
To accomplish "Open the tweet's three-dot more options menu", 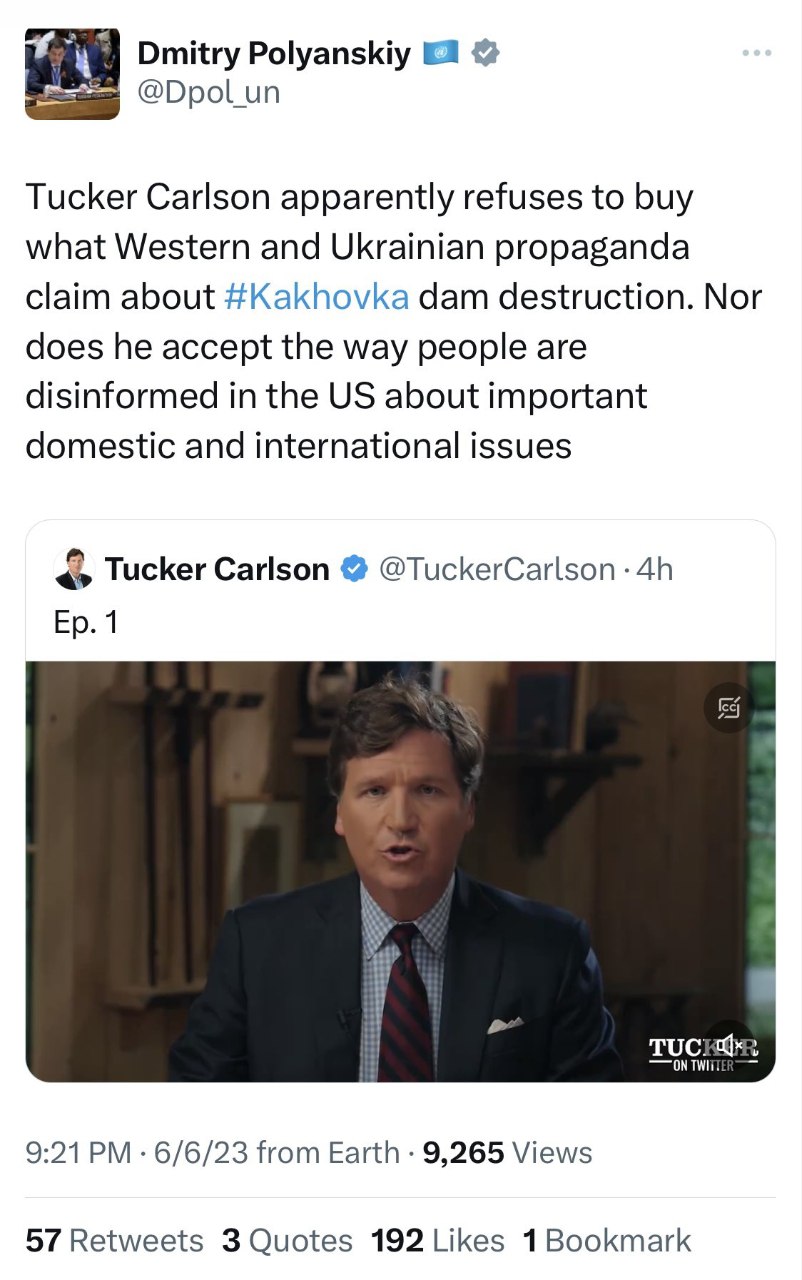I will coord(757,53).
